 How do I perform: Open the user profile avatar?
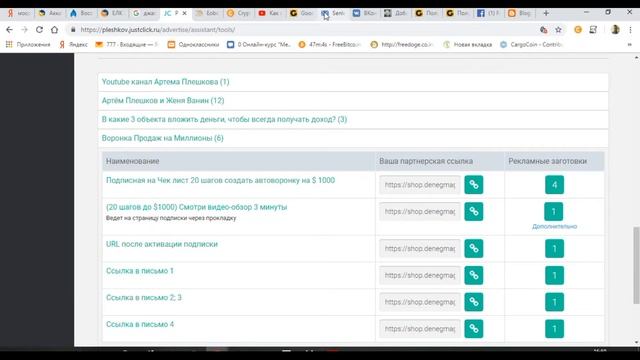(615, 29)
